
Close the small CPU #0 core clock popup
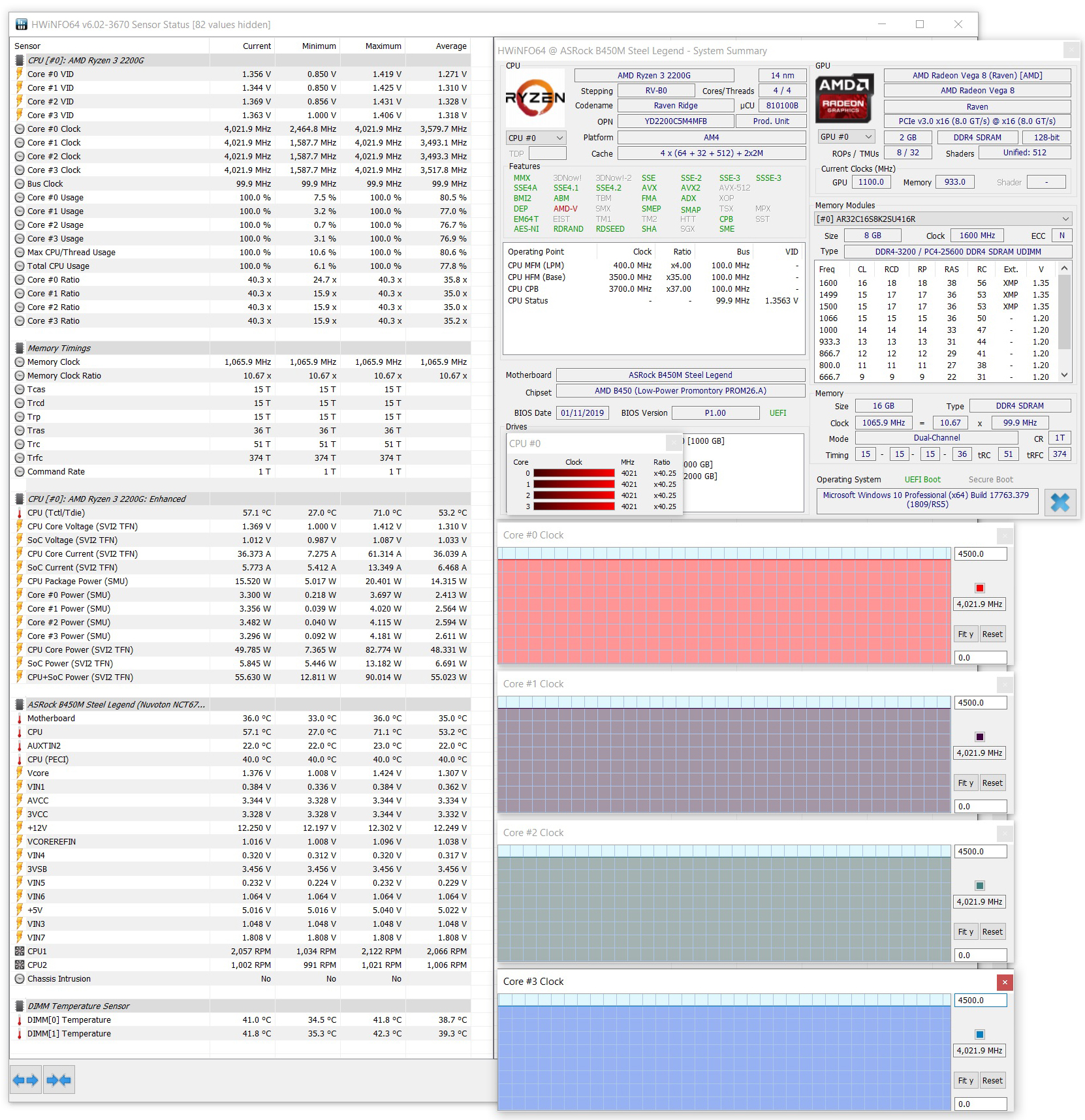[x=674, y=443]
